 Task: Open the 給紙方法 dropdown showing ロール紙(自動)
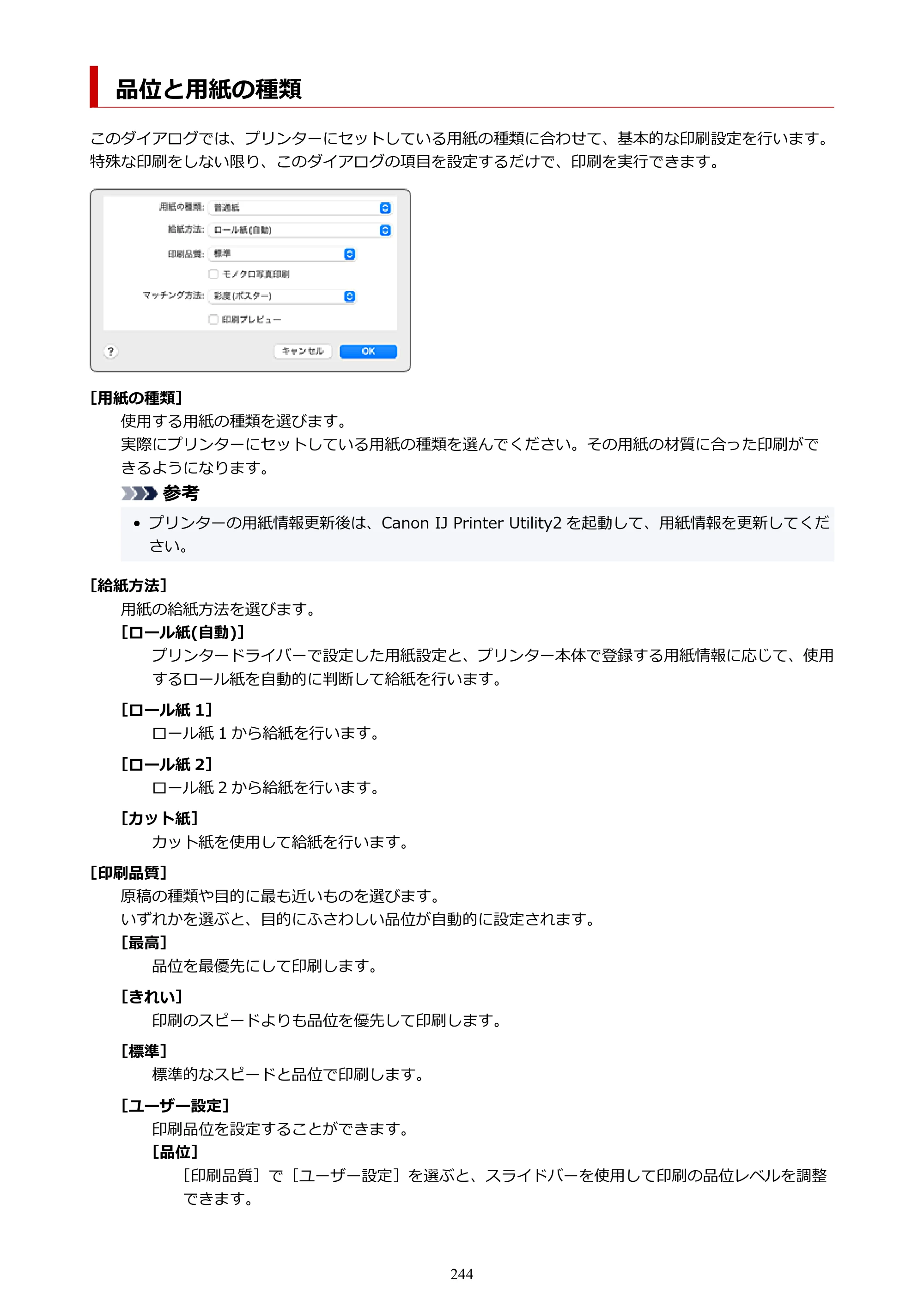tap(300, 230)
